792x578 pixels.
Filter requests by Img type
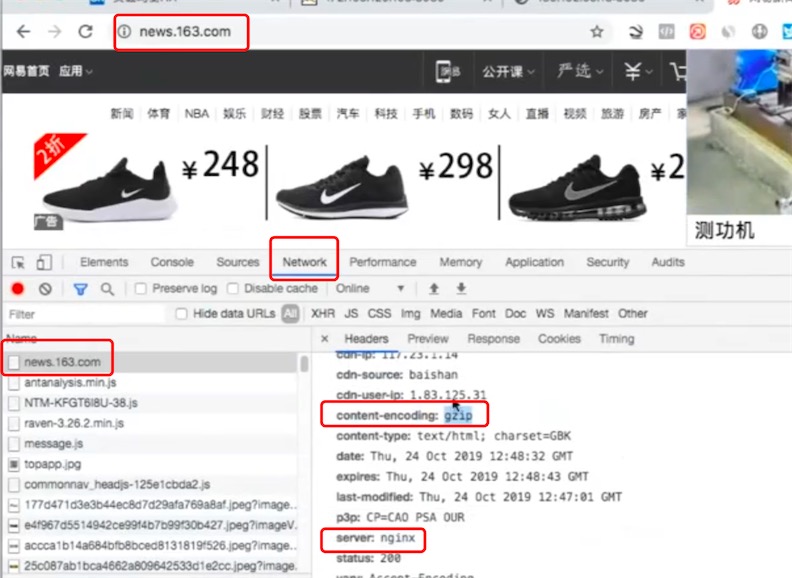pos(411,314)
